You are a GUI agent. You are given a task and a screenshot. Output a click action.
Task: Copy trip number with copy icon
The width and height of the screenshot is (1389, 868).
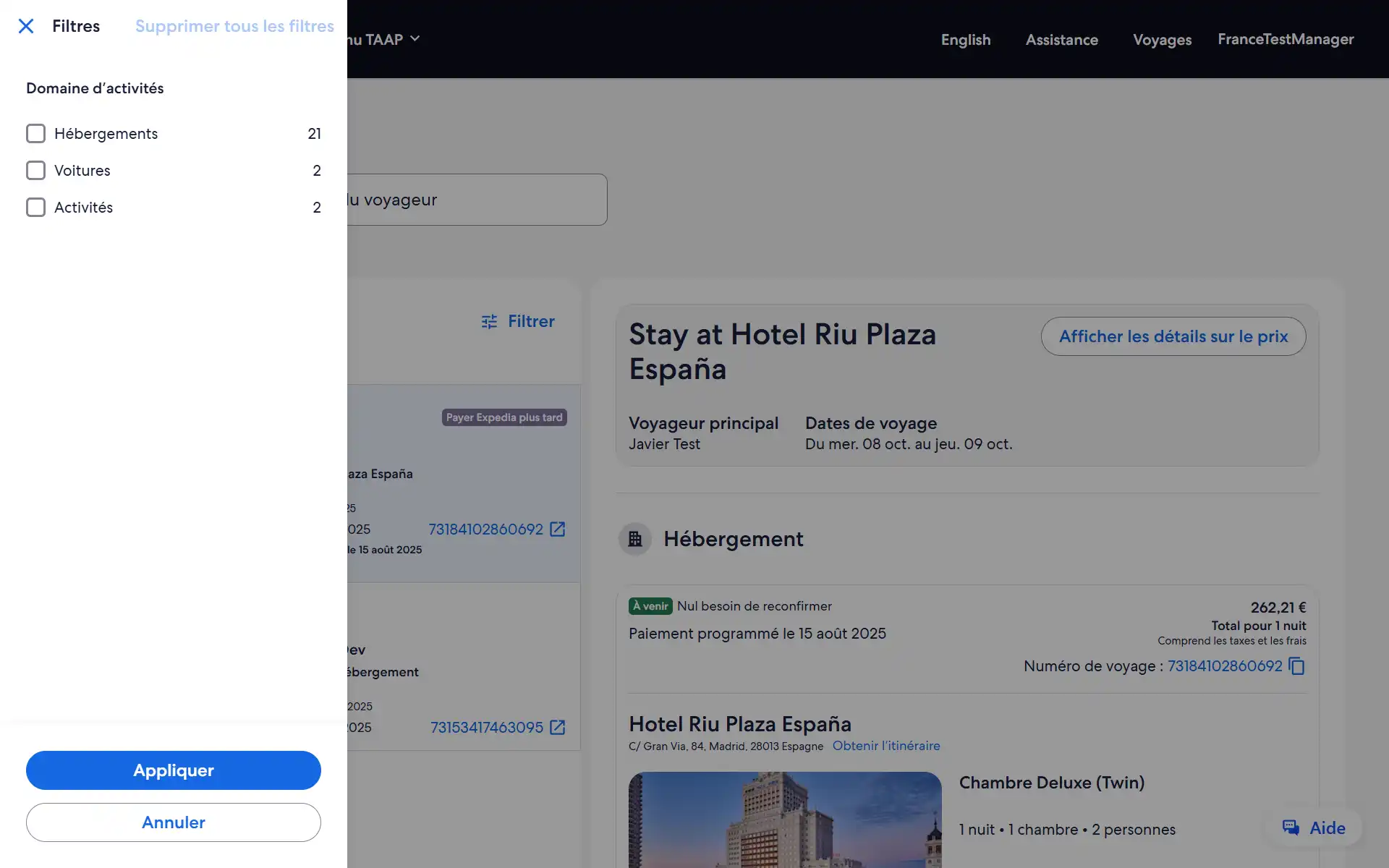1297,666
